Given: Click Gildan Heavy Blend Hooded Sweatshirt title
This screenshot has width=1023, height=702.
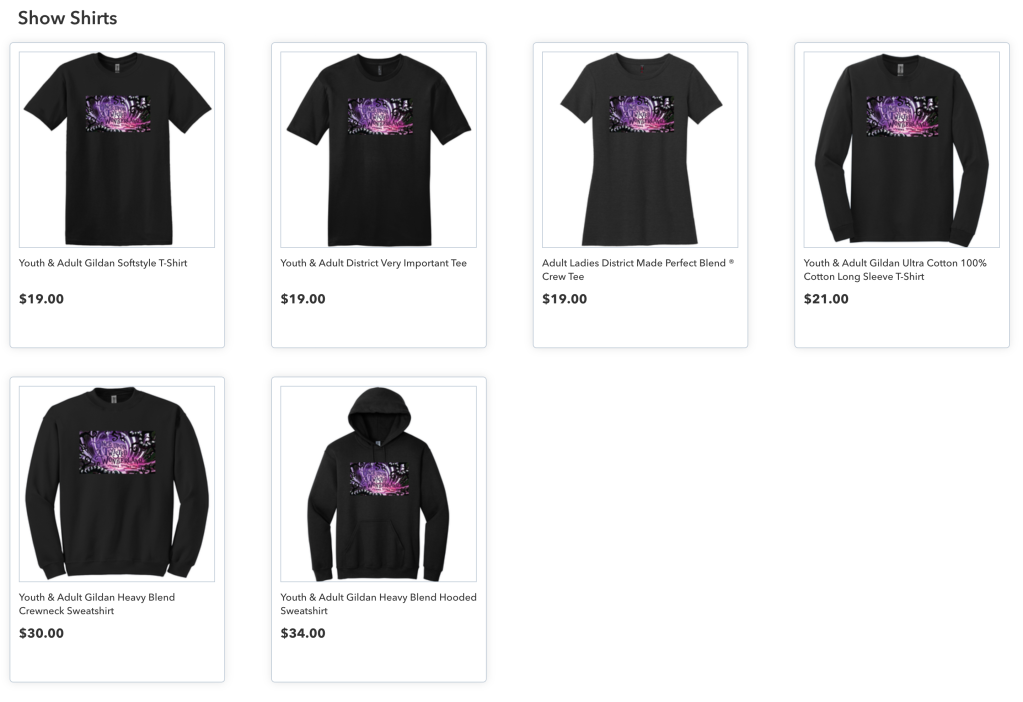Looking at the screenshot, I should point(378,604).
